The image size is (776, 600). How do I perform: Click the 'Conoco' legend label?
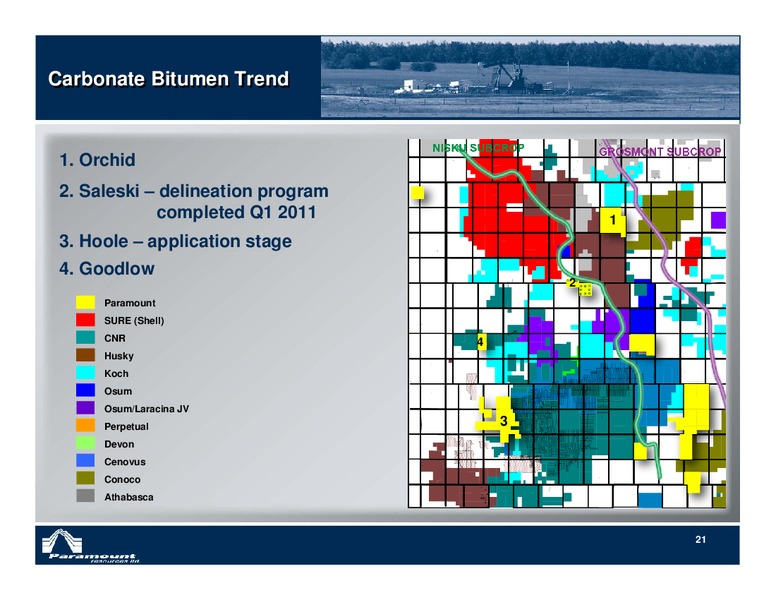pos(122,479)
